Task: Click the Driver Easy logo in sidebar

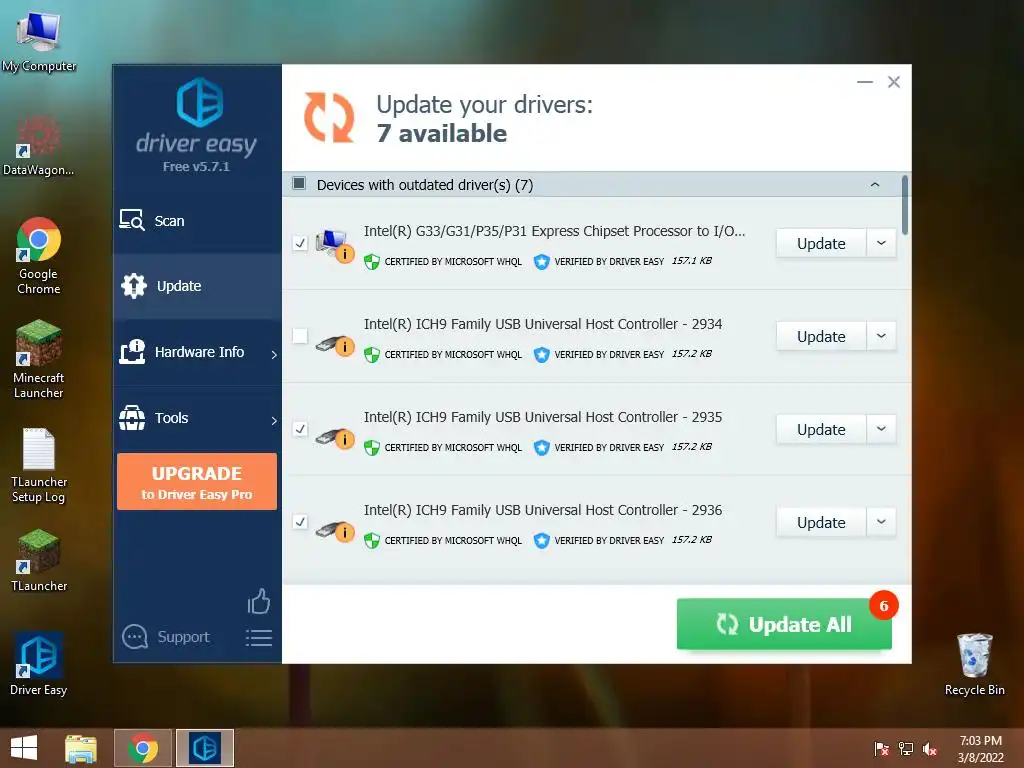Action: (x=199, y=103)
